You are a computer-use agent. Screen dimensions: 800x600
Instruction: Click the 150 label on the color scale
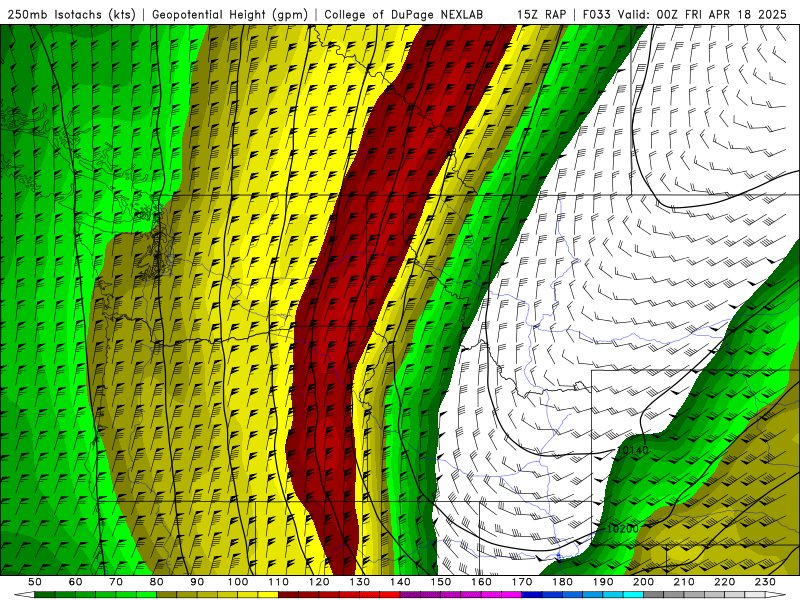441,582
